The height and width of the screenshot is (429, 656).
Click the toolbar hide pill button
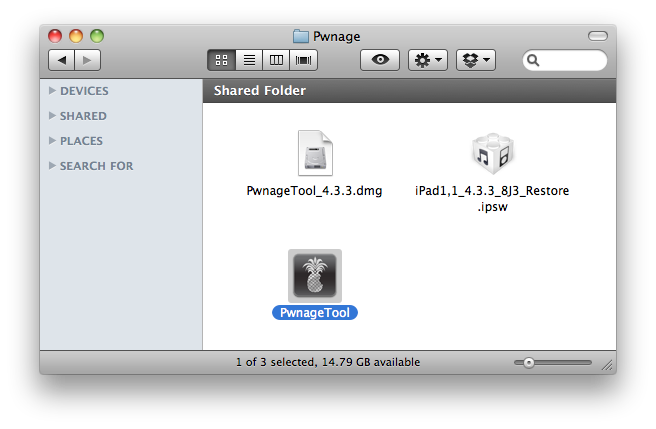597,36
